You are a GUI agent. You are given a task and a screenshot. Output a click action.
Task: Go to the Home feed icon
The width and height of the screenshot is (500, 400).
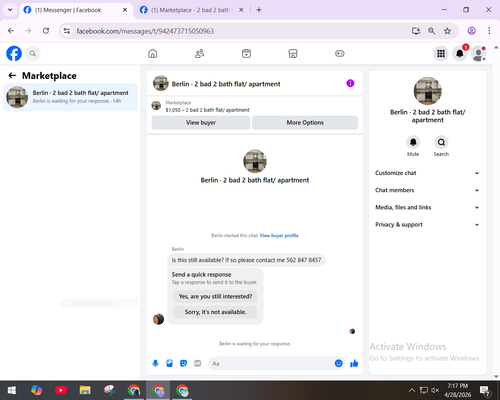click(153, 53)
